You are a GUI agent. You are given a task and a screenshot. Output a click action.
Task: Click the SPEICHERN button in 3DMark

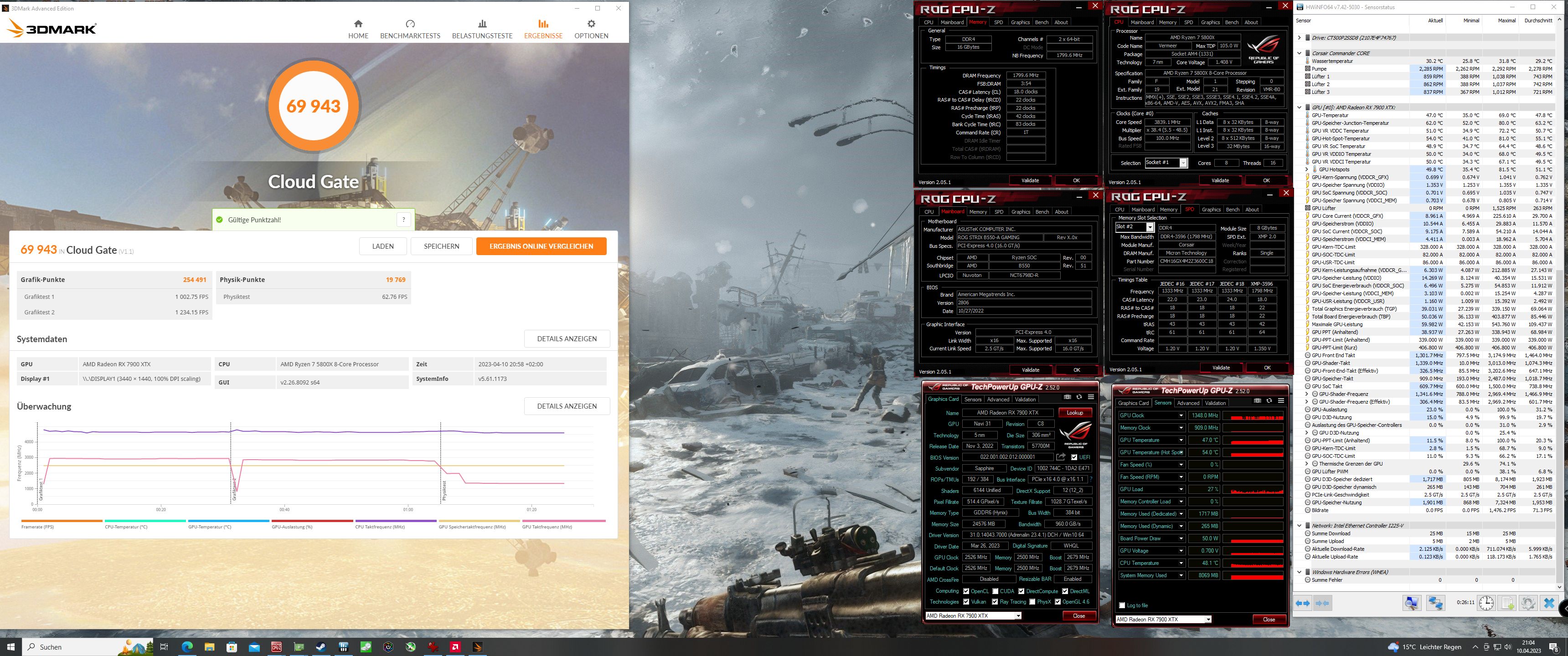coord(441,246)
